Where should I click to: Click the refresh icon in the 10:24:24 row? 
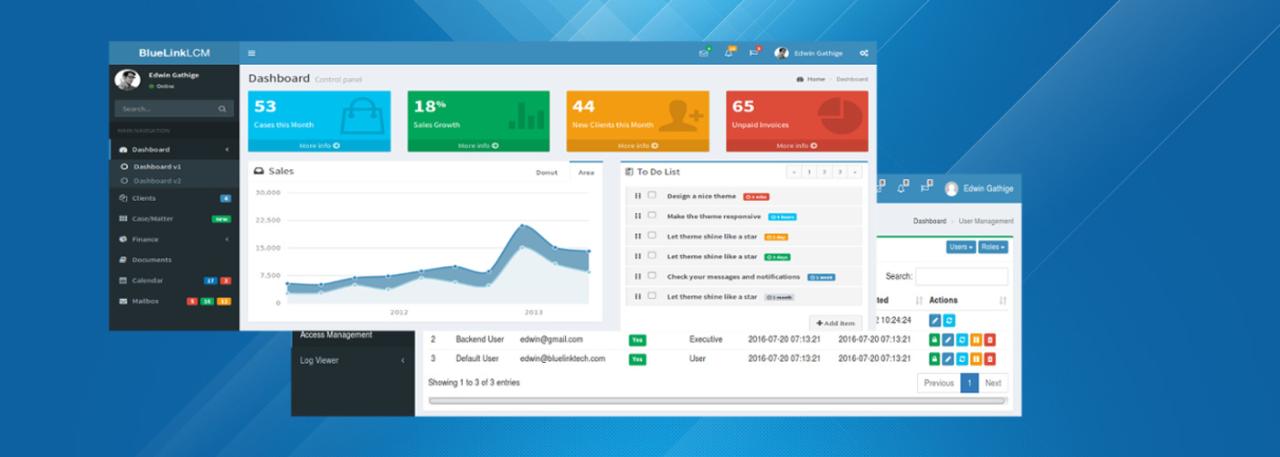pos(949,320)
